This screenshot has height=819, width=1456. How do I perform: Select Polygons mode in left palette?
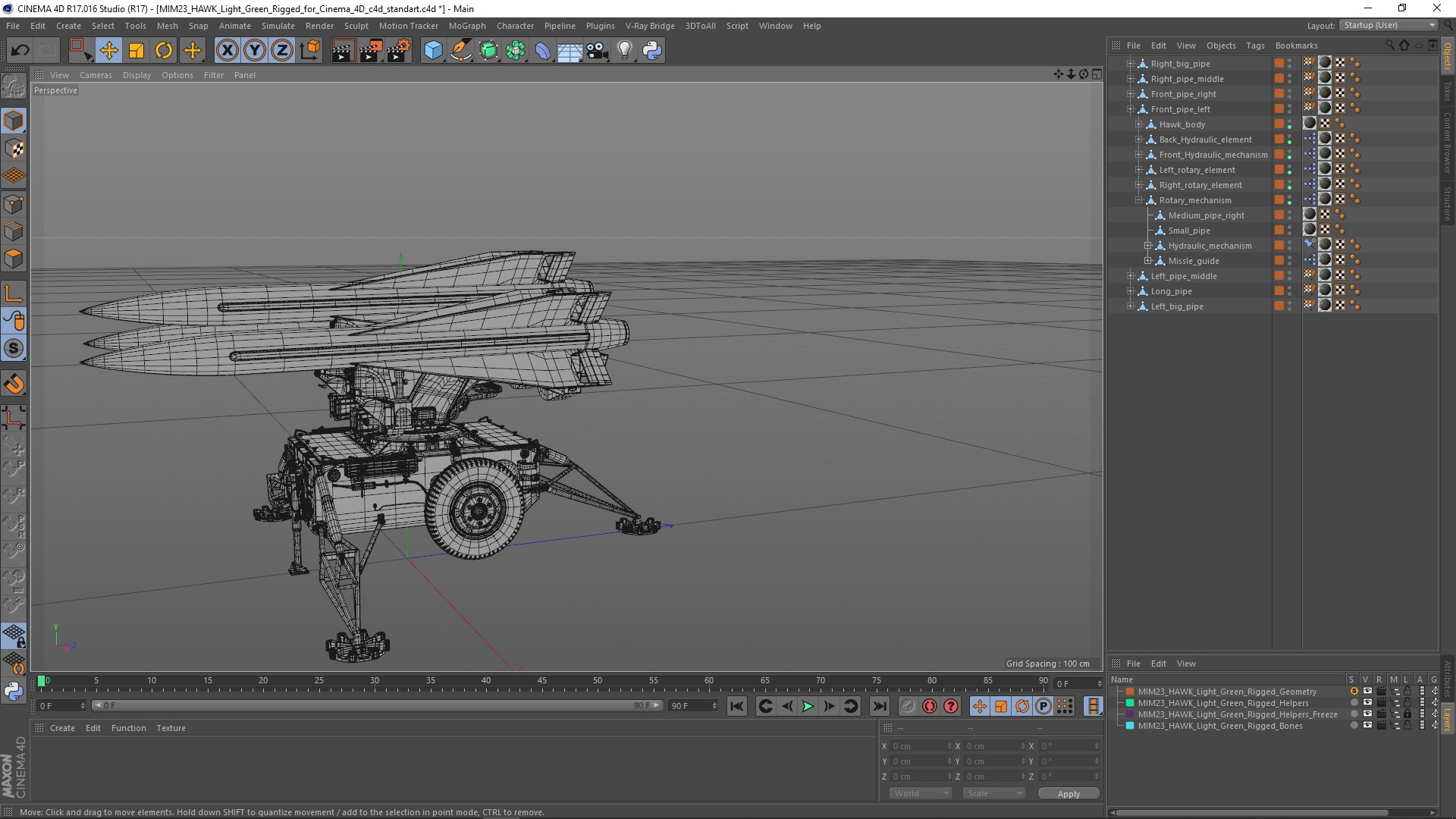(14, 259)
